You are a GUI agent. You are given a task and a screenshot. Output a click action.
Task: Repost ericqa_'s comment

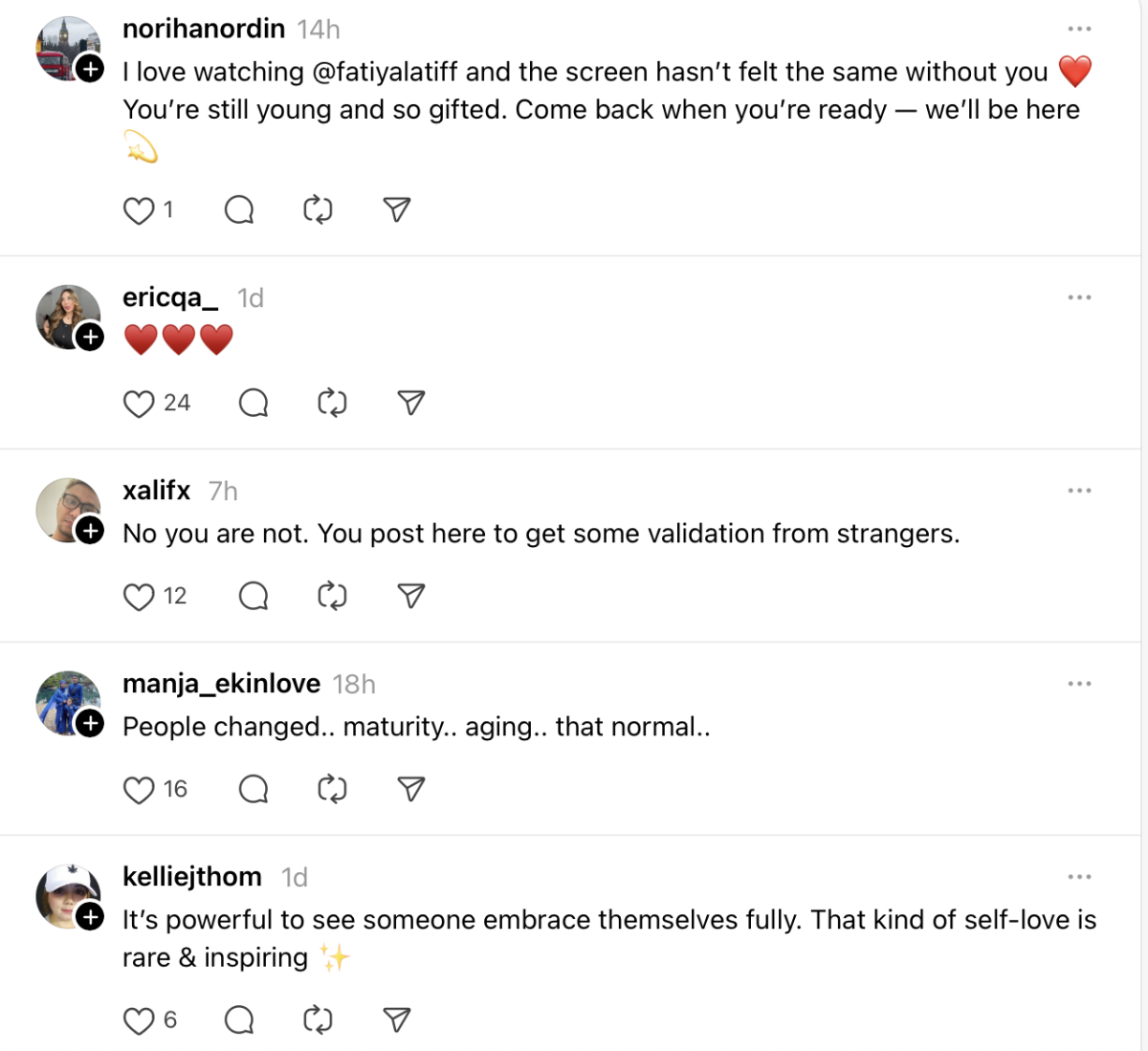(332, 403)
